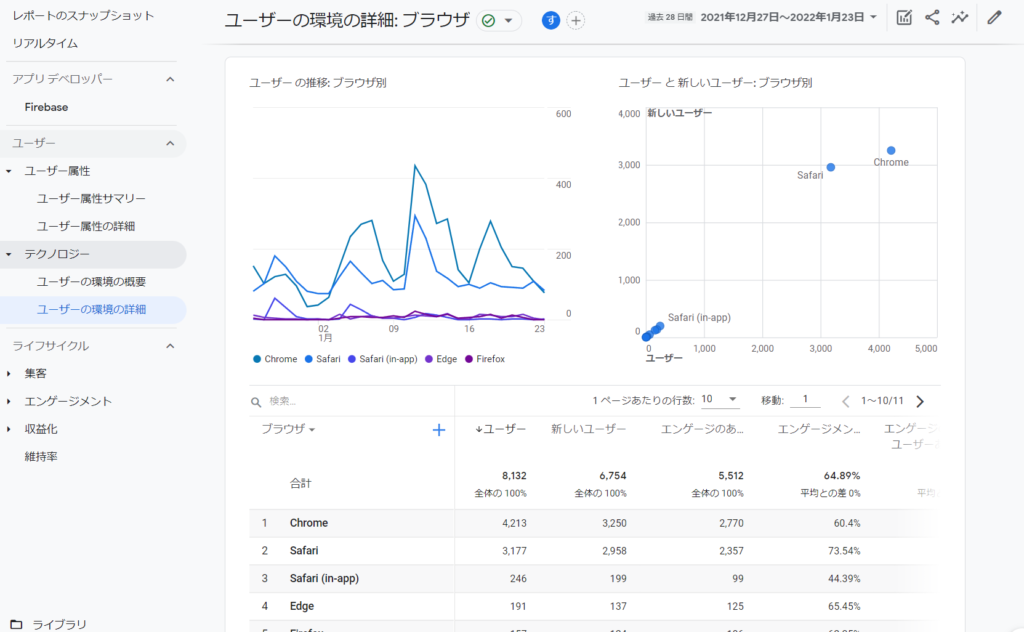The height and width of the screenshot is (632, 1024).
Task: Open ユーザーの環境の概要 report
Action: pos(91,282)
